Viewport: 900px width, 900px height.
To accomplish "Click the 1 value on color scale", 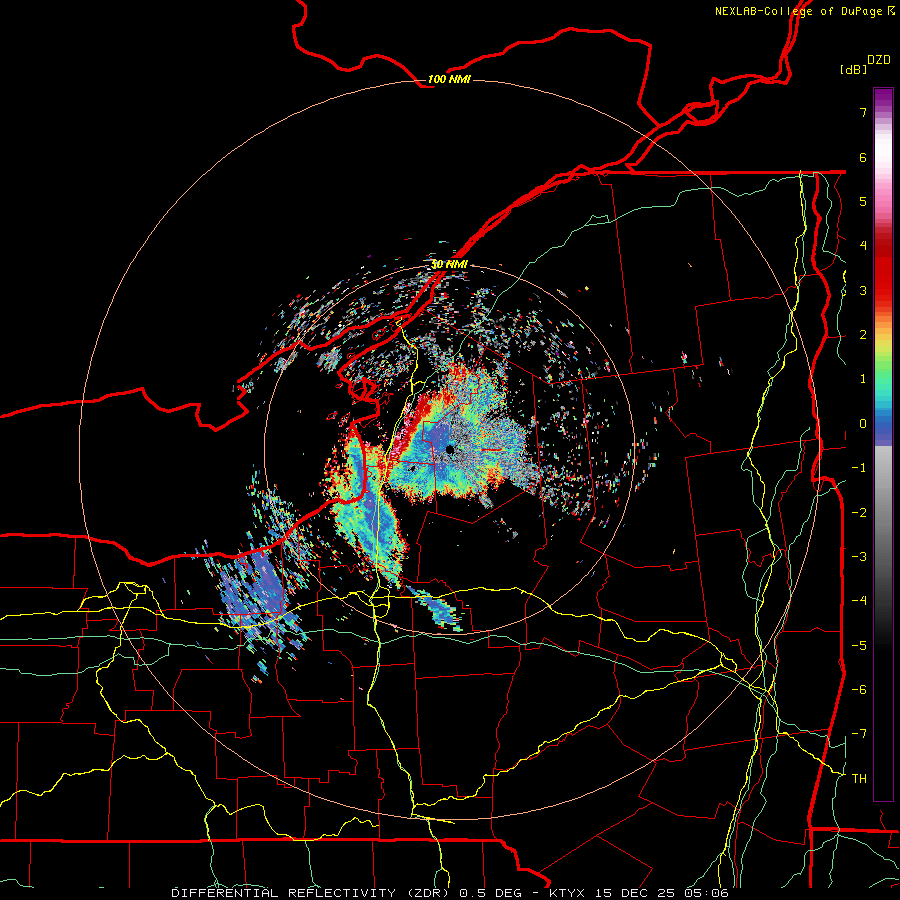I will click(x=863, y=379).
